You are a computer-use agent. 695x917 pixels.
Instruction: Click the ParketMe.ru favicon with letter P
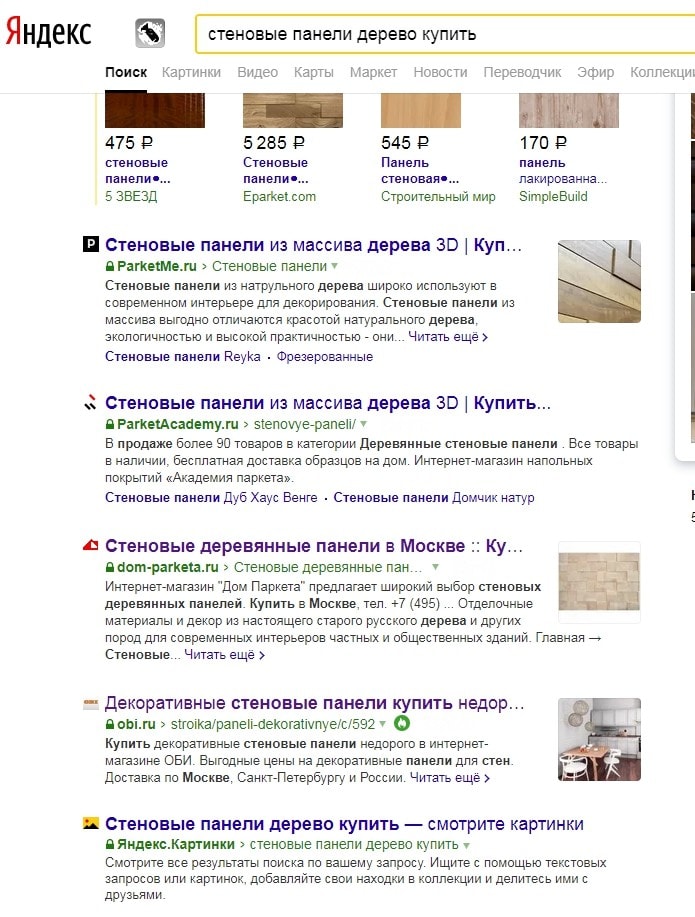click(x=91, y=244)
